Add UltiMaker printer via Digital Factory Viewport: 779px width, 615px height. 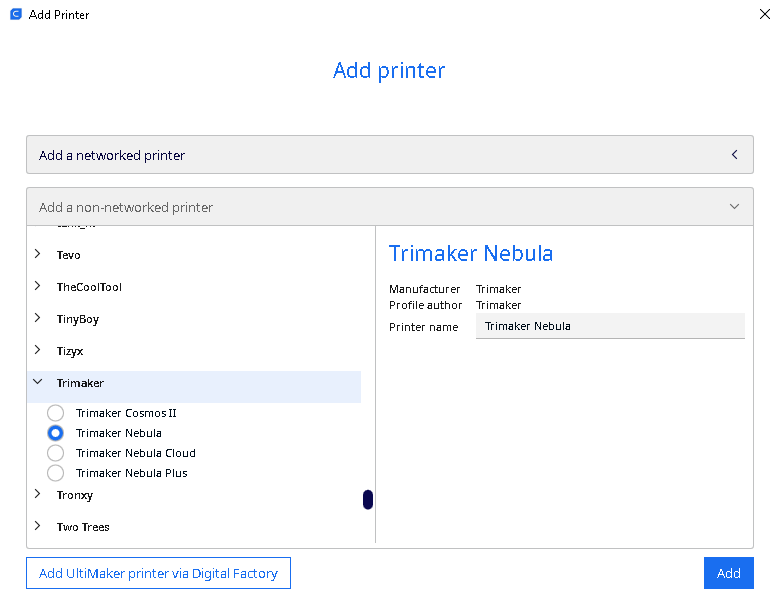coord(158,573)
